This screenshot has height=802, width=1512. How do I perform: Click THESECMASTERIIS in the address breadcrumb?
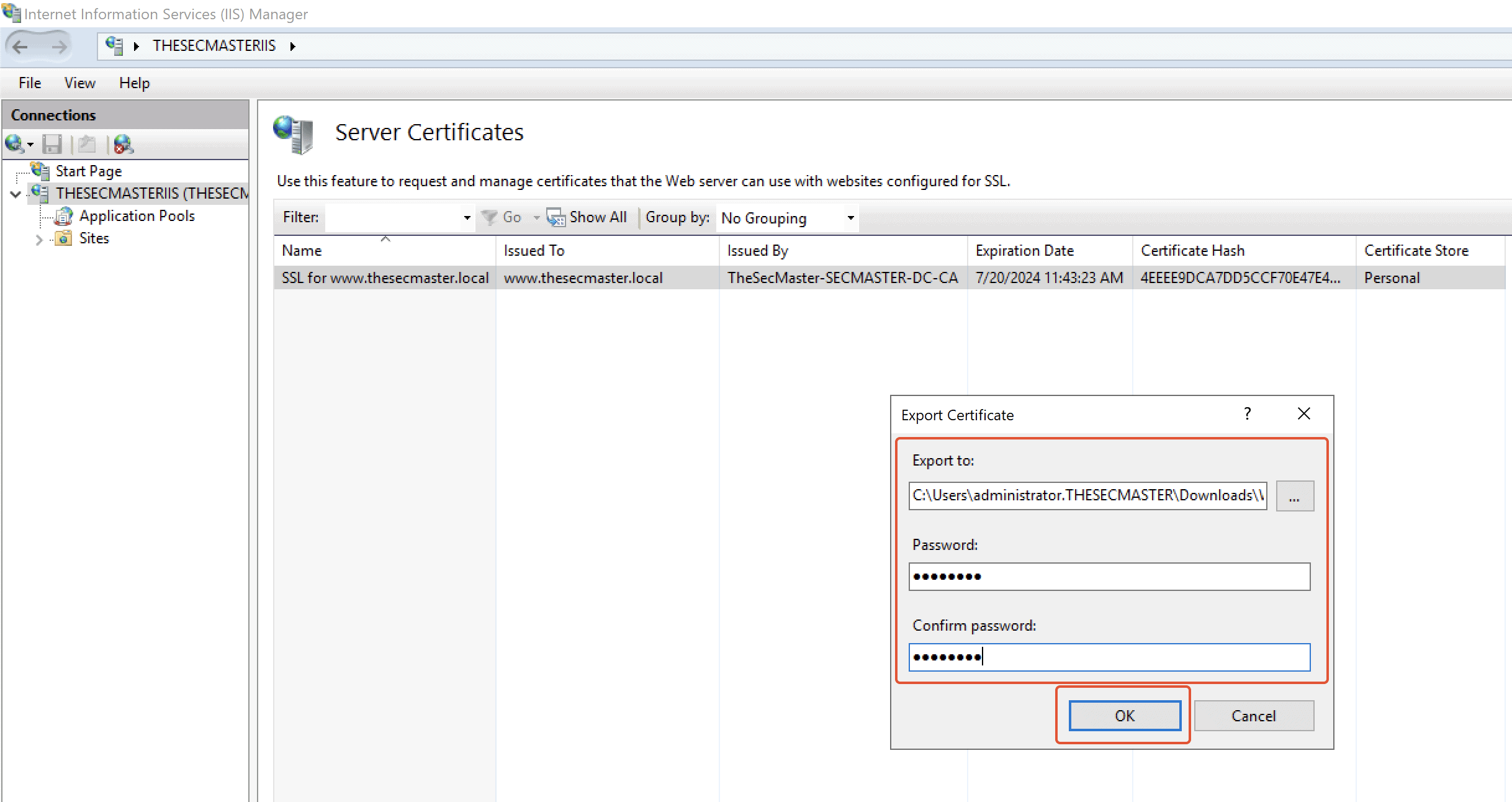[214, 46]
